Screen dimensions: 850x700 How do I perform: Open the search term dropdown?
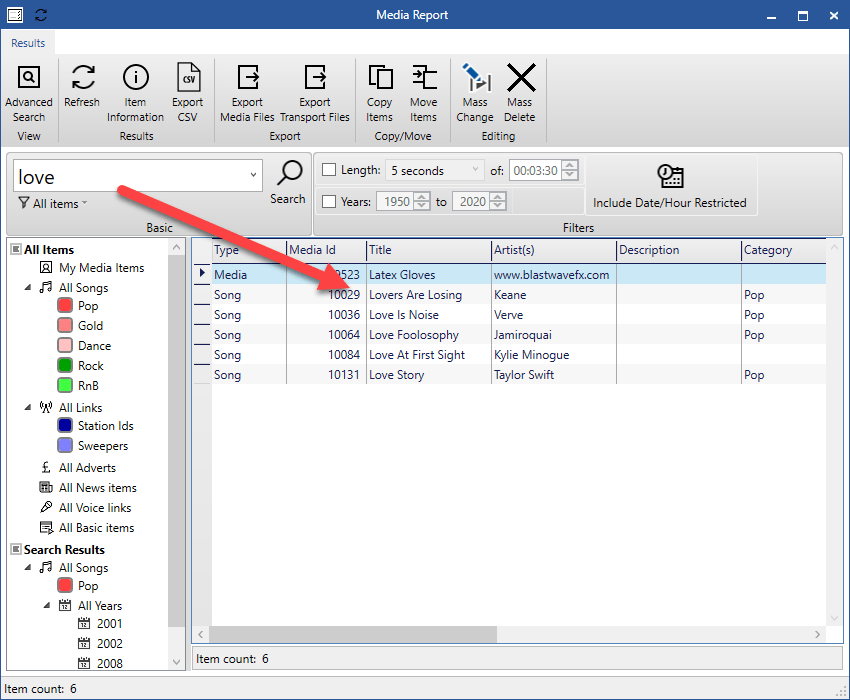(253, 175)
